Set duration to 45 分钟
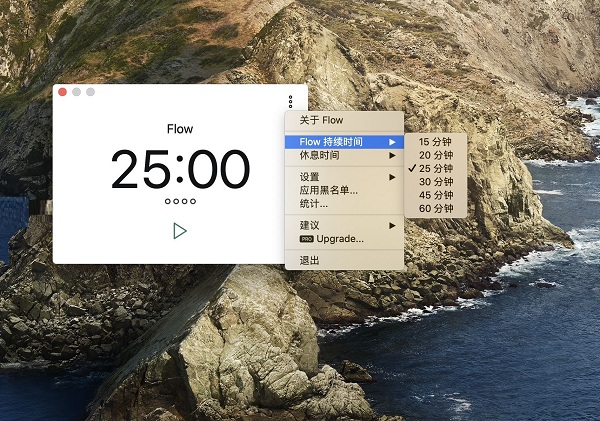The image size is (600, 421). [x=435, y=195]
